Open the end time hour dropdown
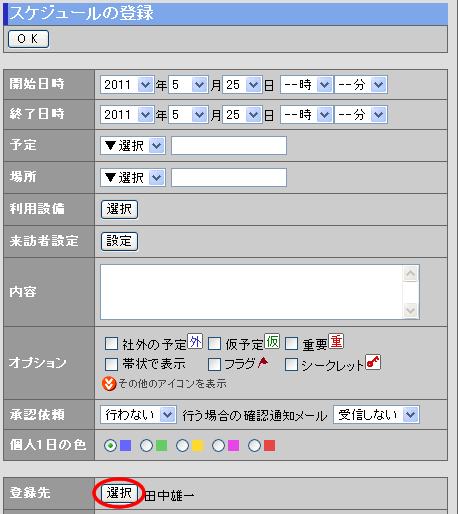This screenshot has width=460, height=514. (307, 115)
